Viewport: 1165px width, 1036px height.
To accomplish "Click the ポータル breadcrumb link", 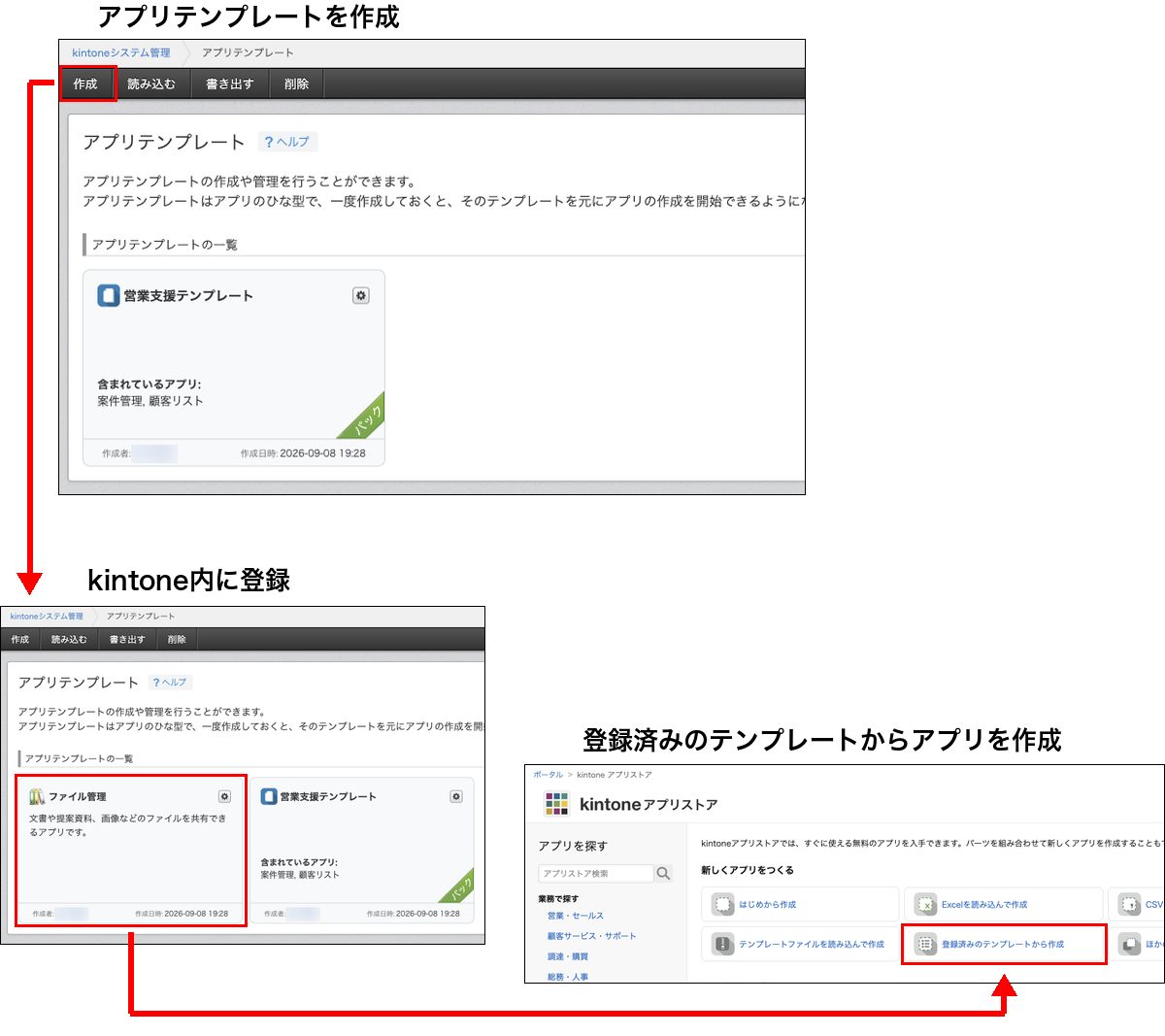I will [548, 775].
